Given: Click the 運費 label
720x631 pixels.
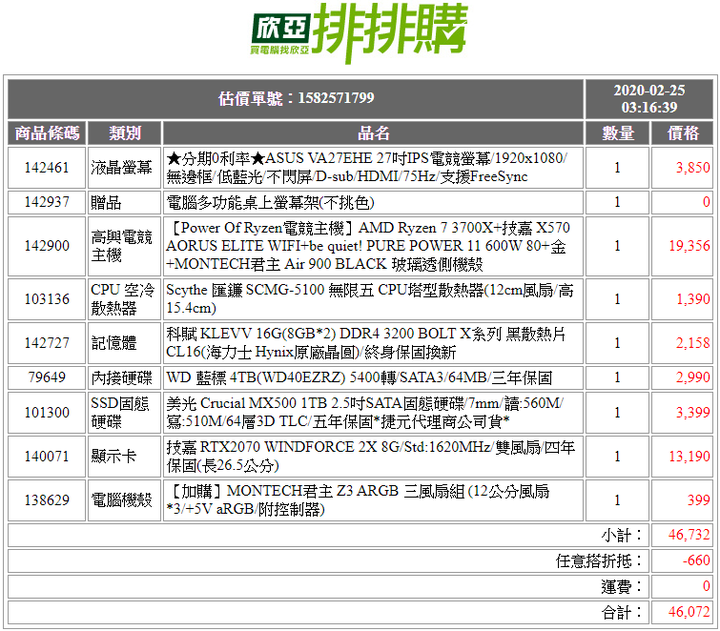Looking at the screenshot, I should tap(622, 586).
